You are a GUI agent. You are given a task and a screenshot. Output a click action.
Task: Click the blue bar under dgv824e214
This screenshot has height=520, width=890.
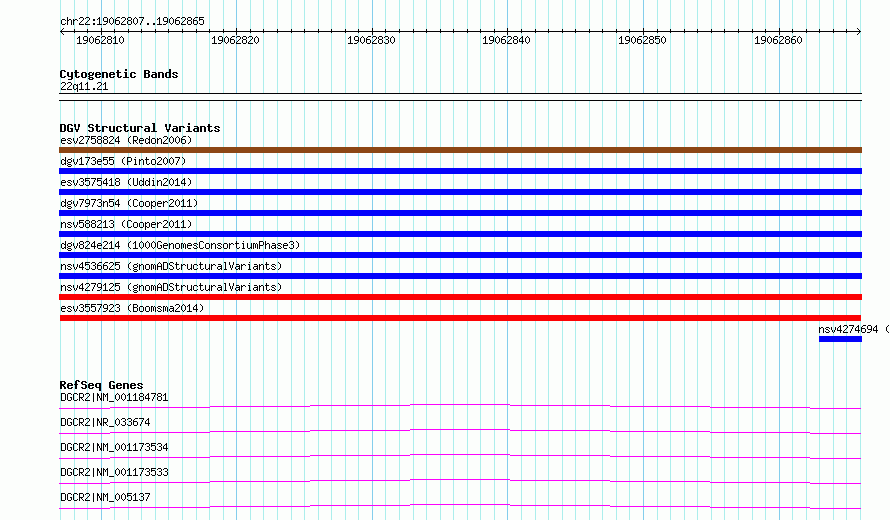point(460,255)
